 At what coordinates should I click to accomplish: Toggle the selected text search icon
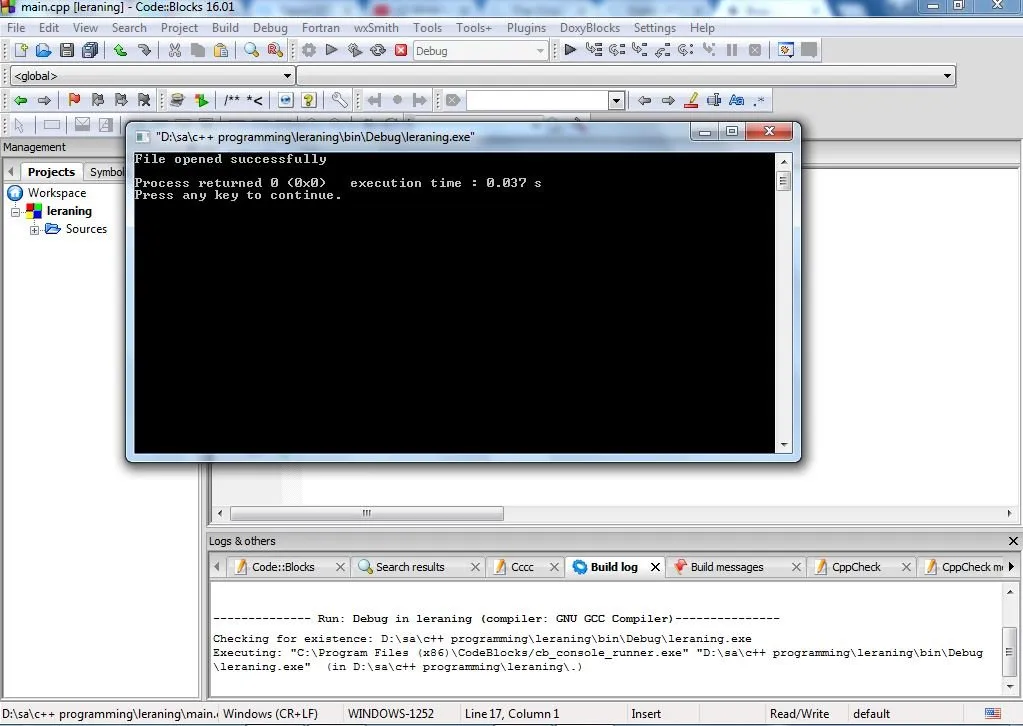tap(714, 100)
